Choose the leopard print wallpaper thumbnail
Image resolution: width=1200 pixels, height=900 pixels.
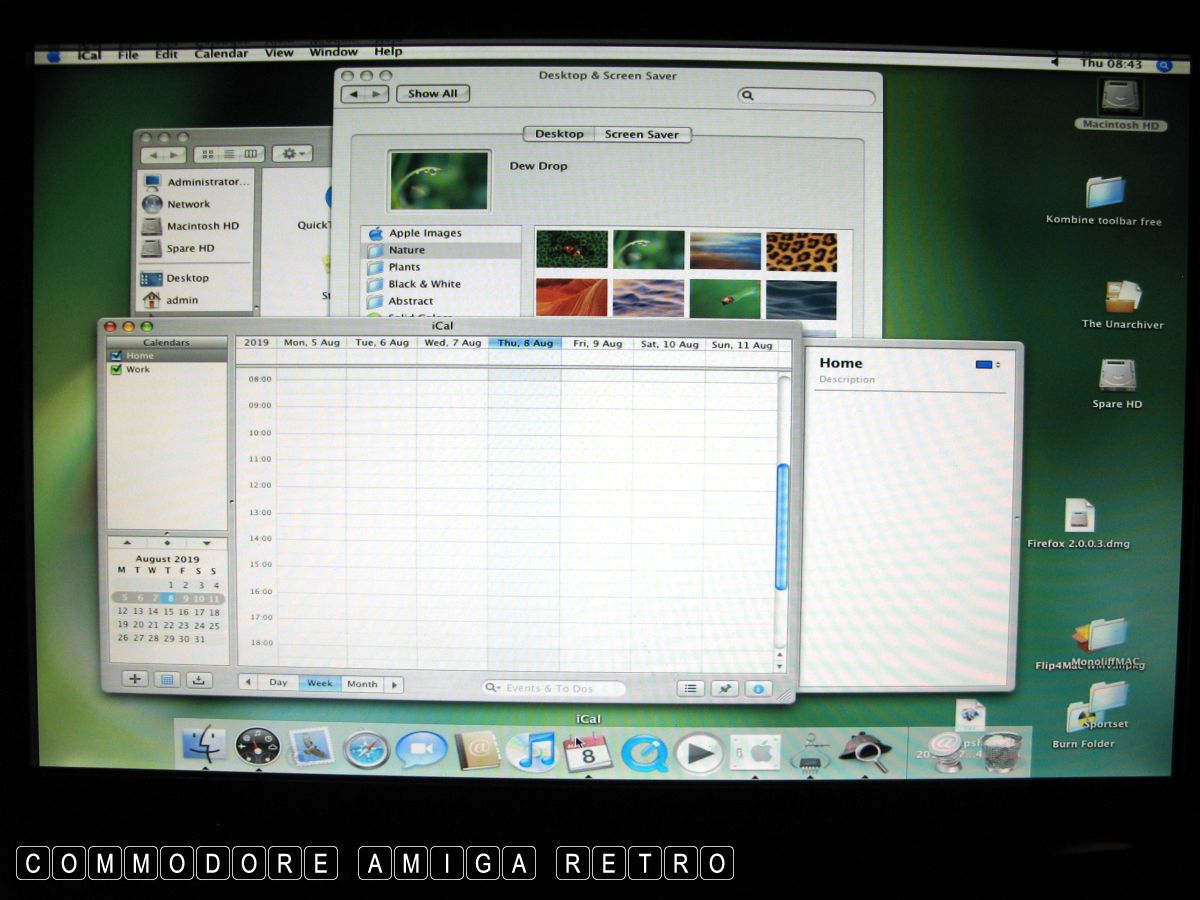pos(801,251)
